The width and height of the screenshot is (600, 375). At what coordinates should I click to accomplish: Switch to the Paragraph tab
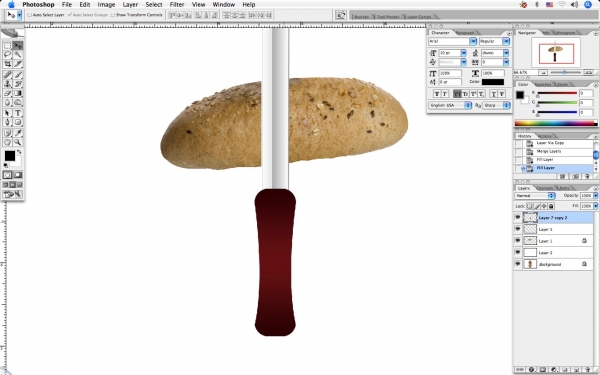click(465, 33)
